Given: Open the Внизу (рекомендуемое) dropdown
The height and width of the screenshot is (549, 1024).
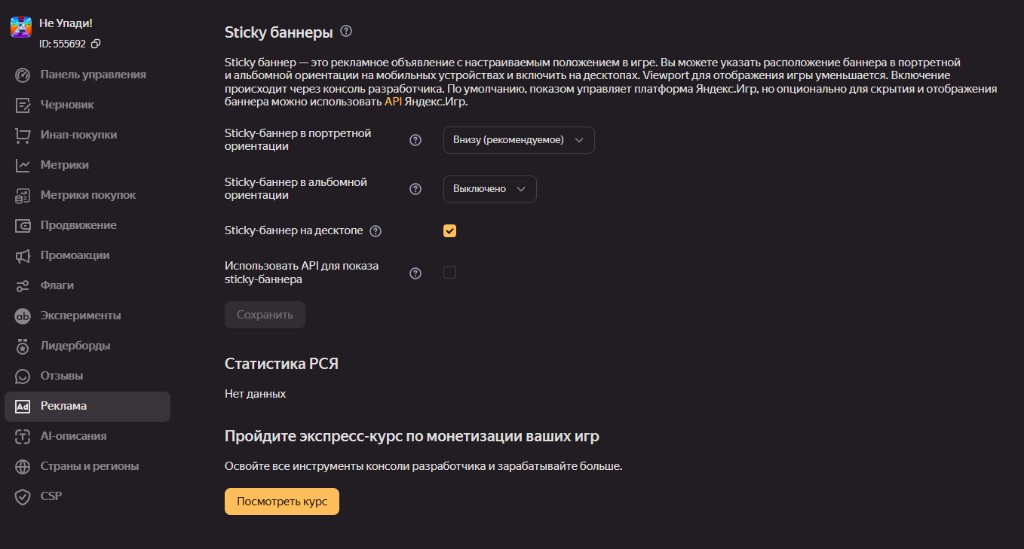Looking at the screenshot, I should tap(519, 140).
